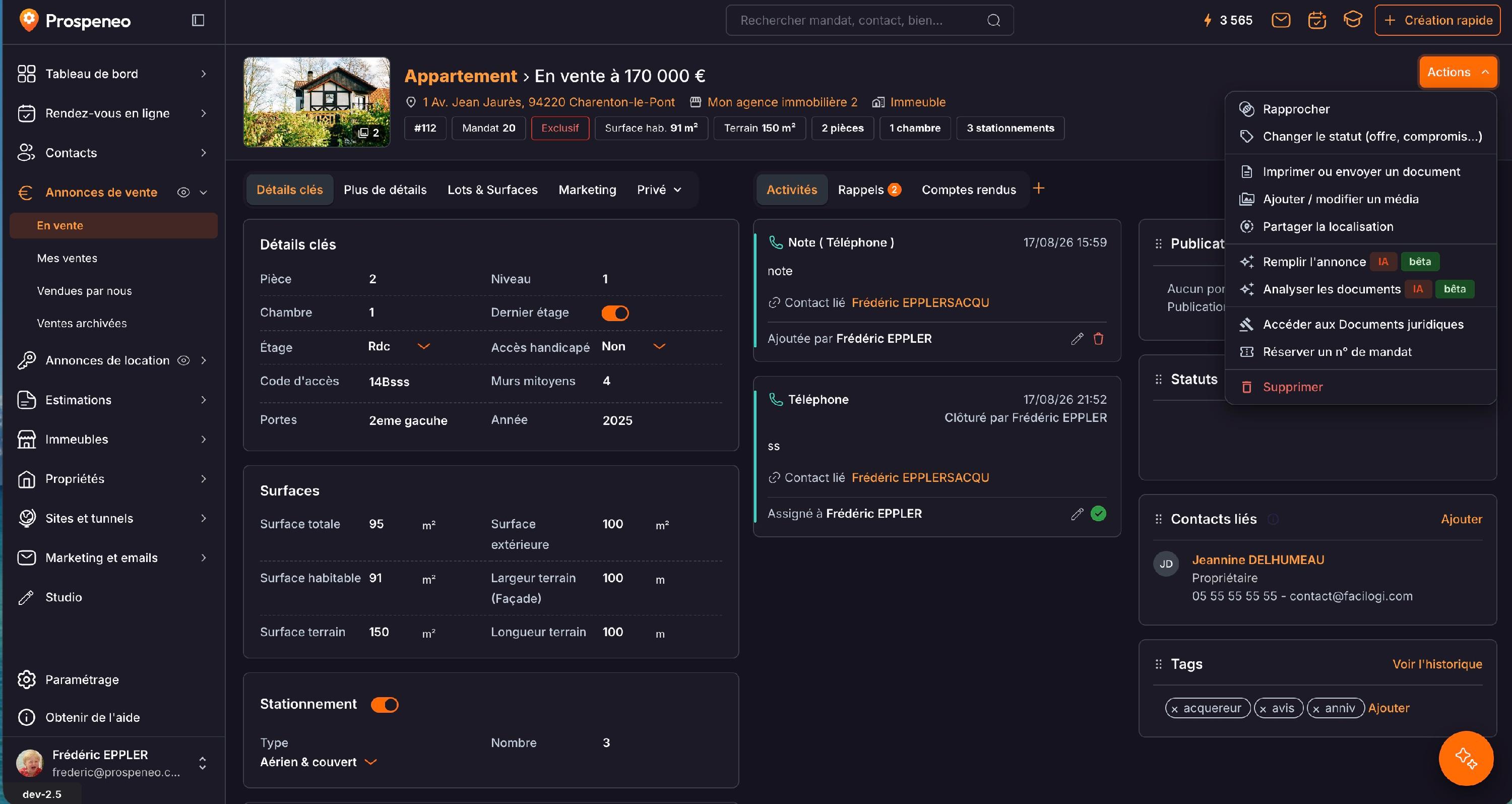Click the property photo thumbnail
This screenshot has height=804, width=1512.
[317, 101]
